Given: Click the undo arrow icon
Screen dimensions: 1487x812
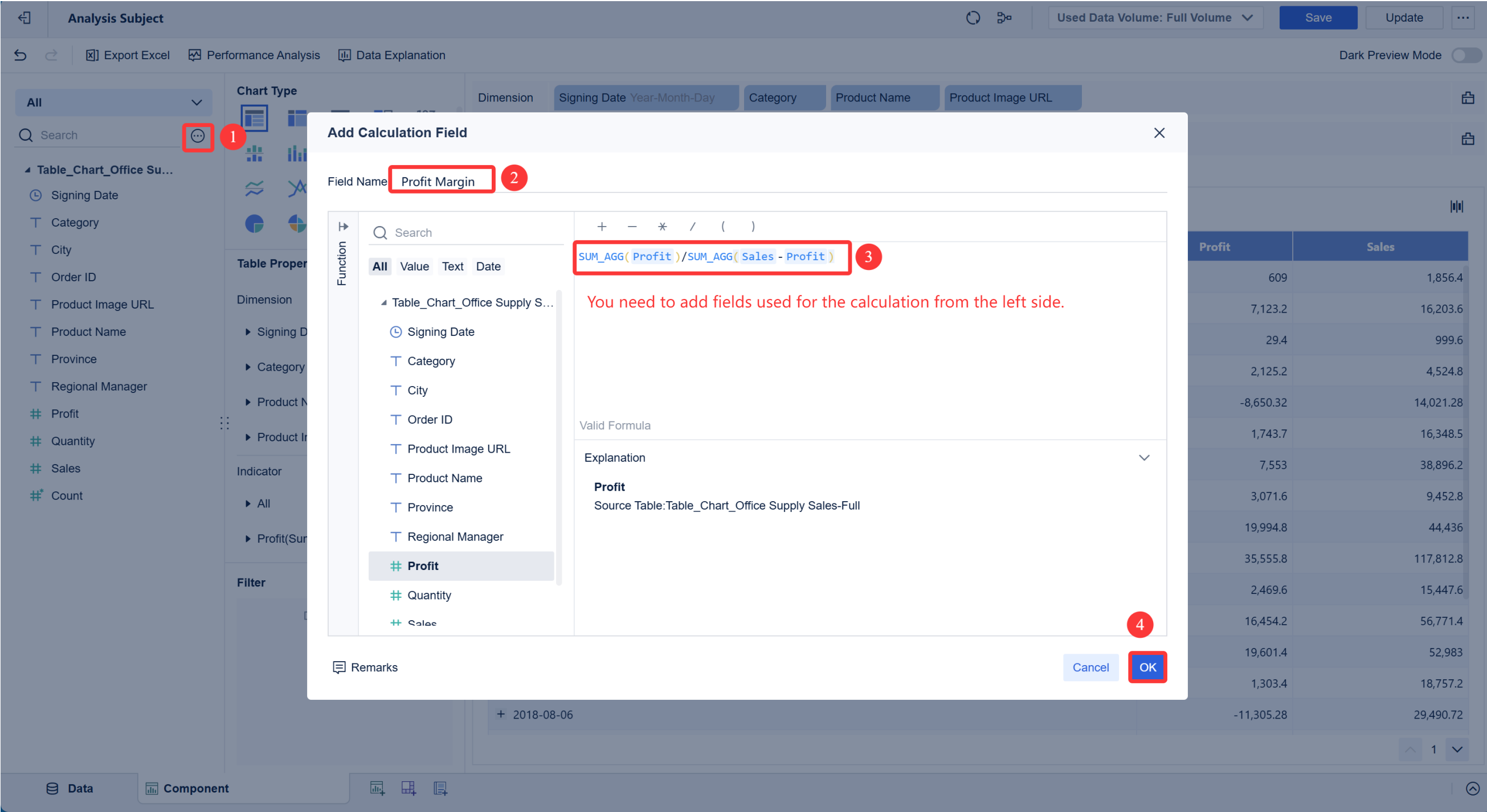Looking at the screenshot, I should click(20, 55).
